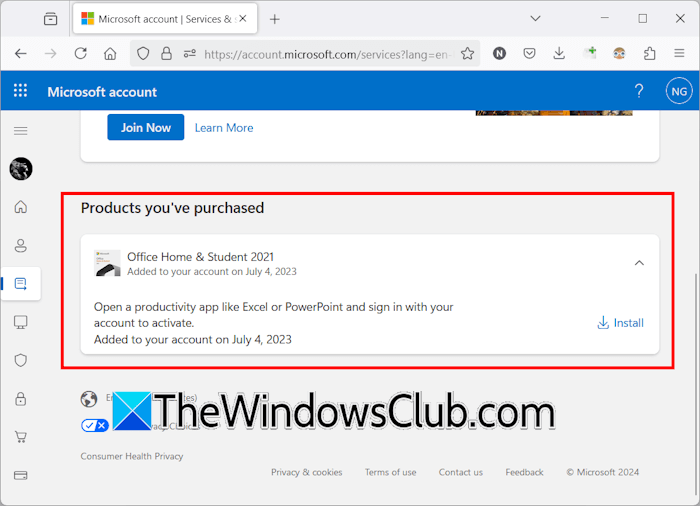Open the Home icon in the account sidebar
The height and width of the screenshot is (506, 700).
(21, 207)
